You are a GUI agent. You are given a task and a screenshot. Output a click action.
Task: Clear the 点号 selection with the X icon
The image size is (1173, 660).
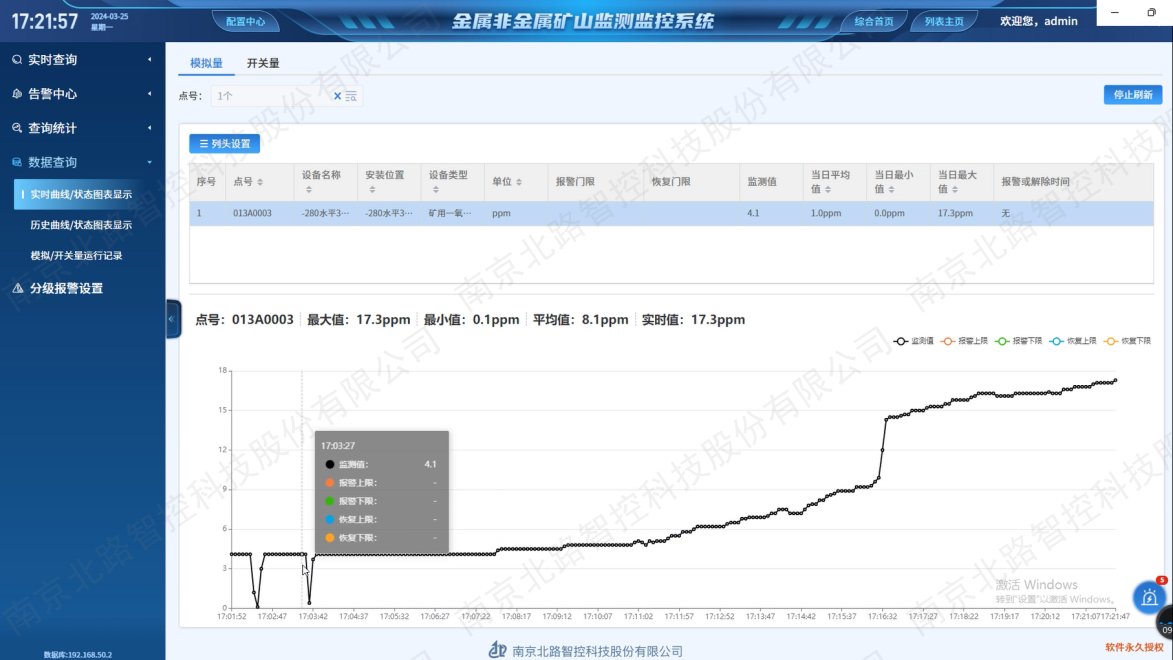pos(337,96)
